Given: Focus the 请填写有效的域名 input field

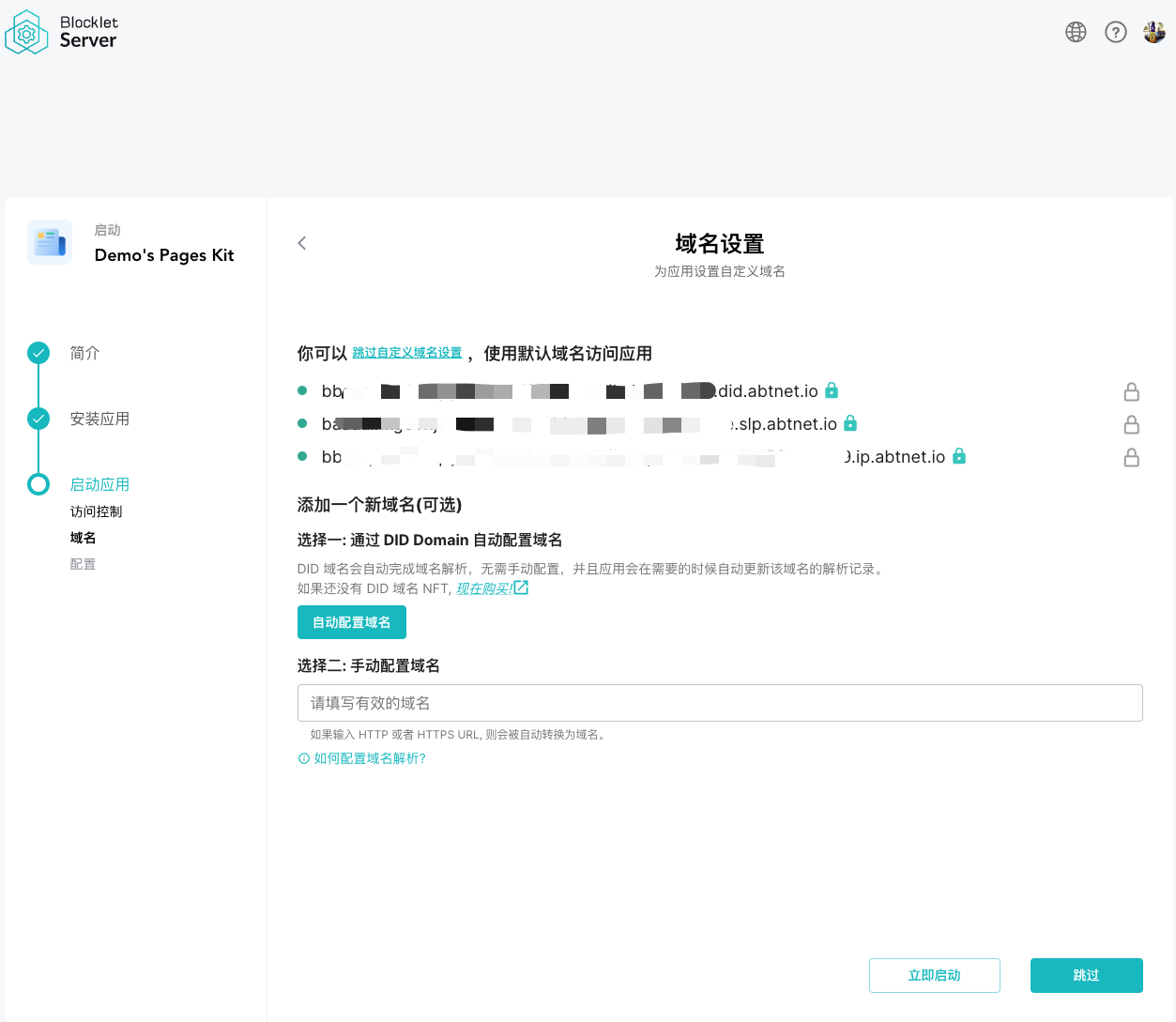Looking at the screenshot, I should coord(719,703).
